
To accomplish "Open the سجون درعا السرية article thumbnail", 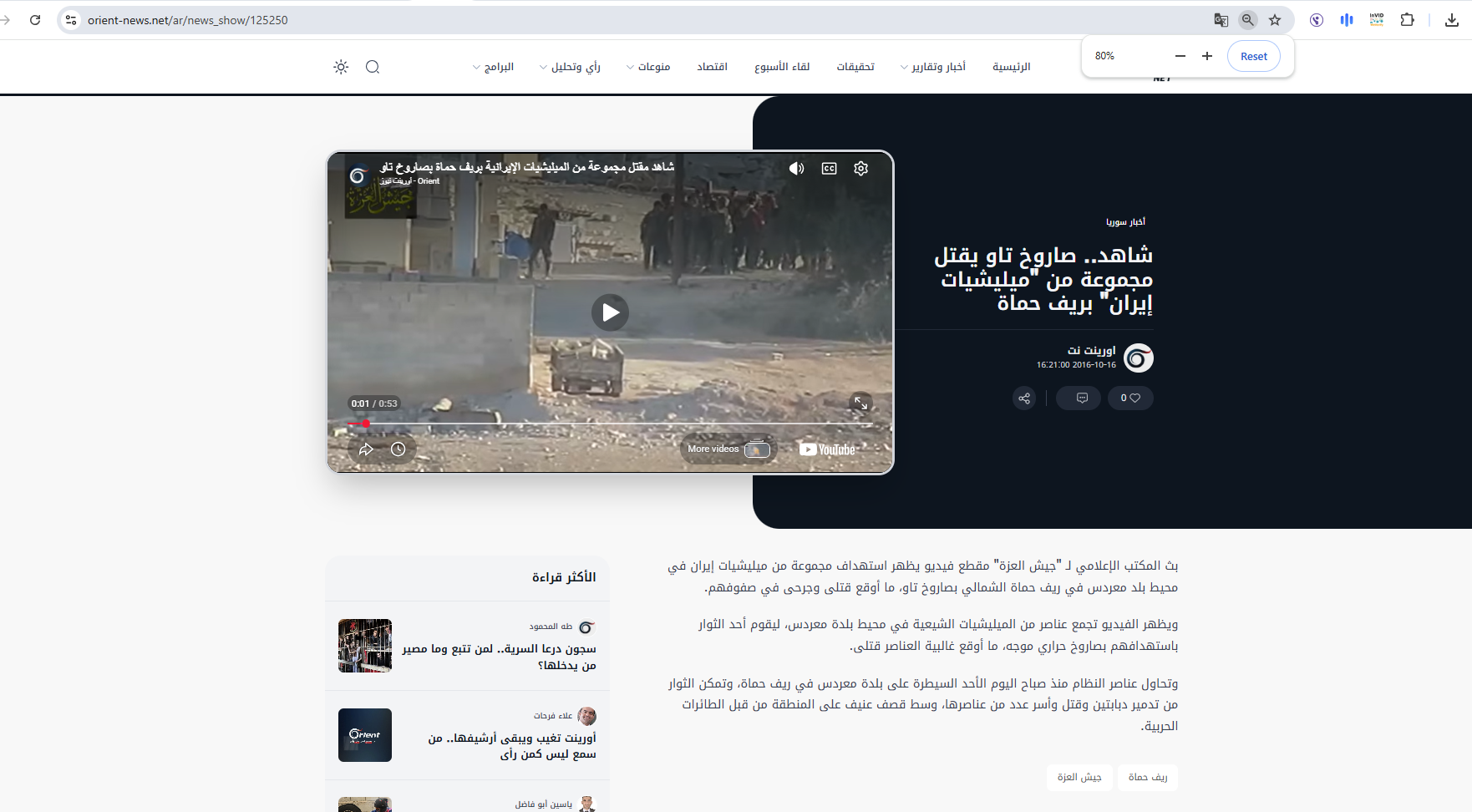I will pyautogui.click(x=364, y=646).
